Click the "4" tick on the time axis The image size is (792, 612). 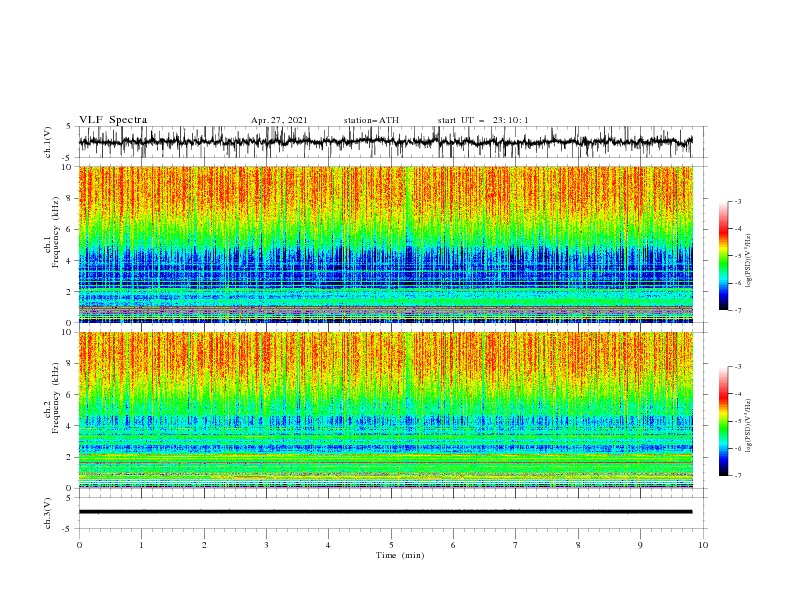[328, 545]
